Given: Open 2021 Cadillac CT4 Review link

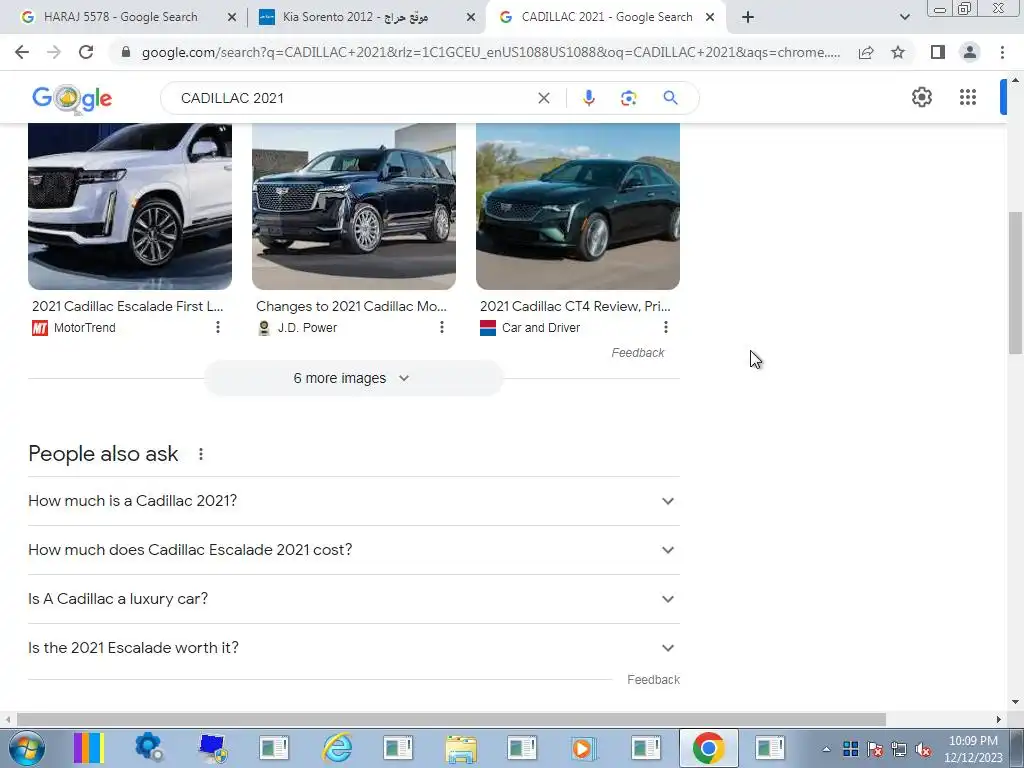Looking at the screenshot, I should click(575, 306).
